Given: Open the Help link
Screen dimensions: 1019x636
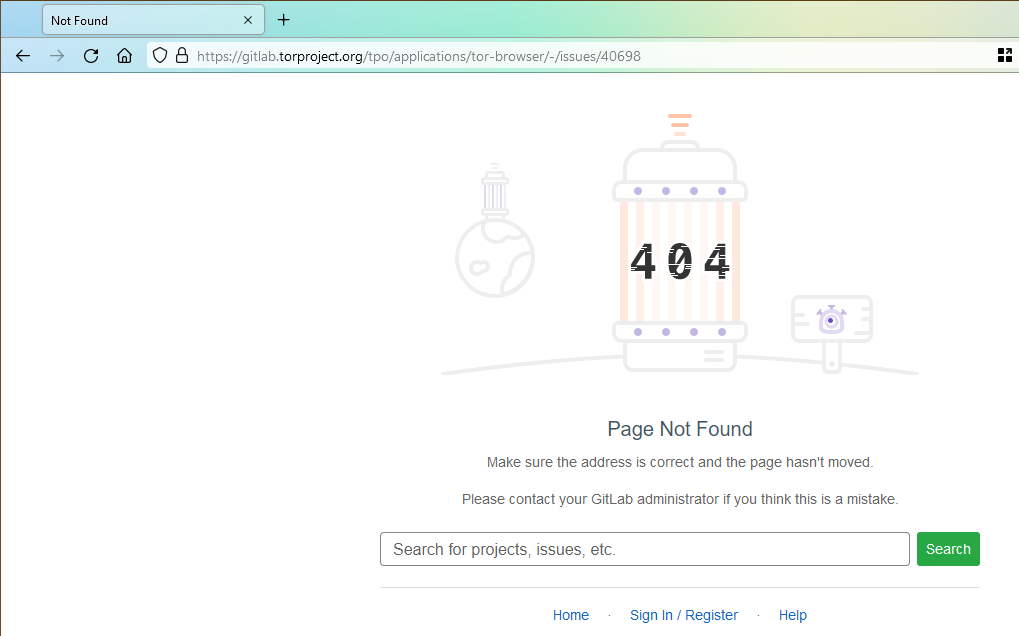Looking at the screenshot, I should click(x=792, y=614).
